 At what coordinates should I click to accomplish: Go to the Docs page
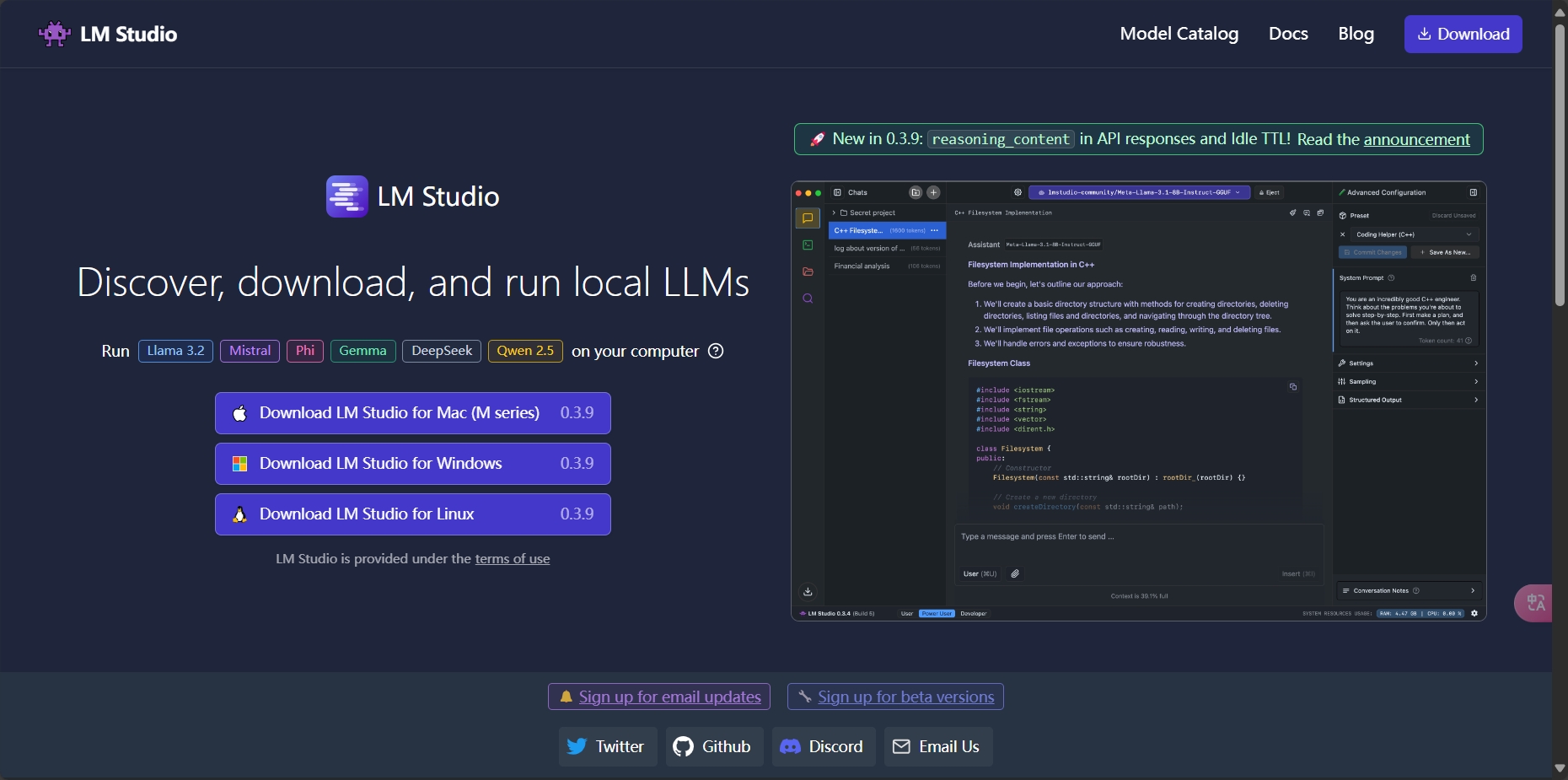tap(1288, 34)
